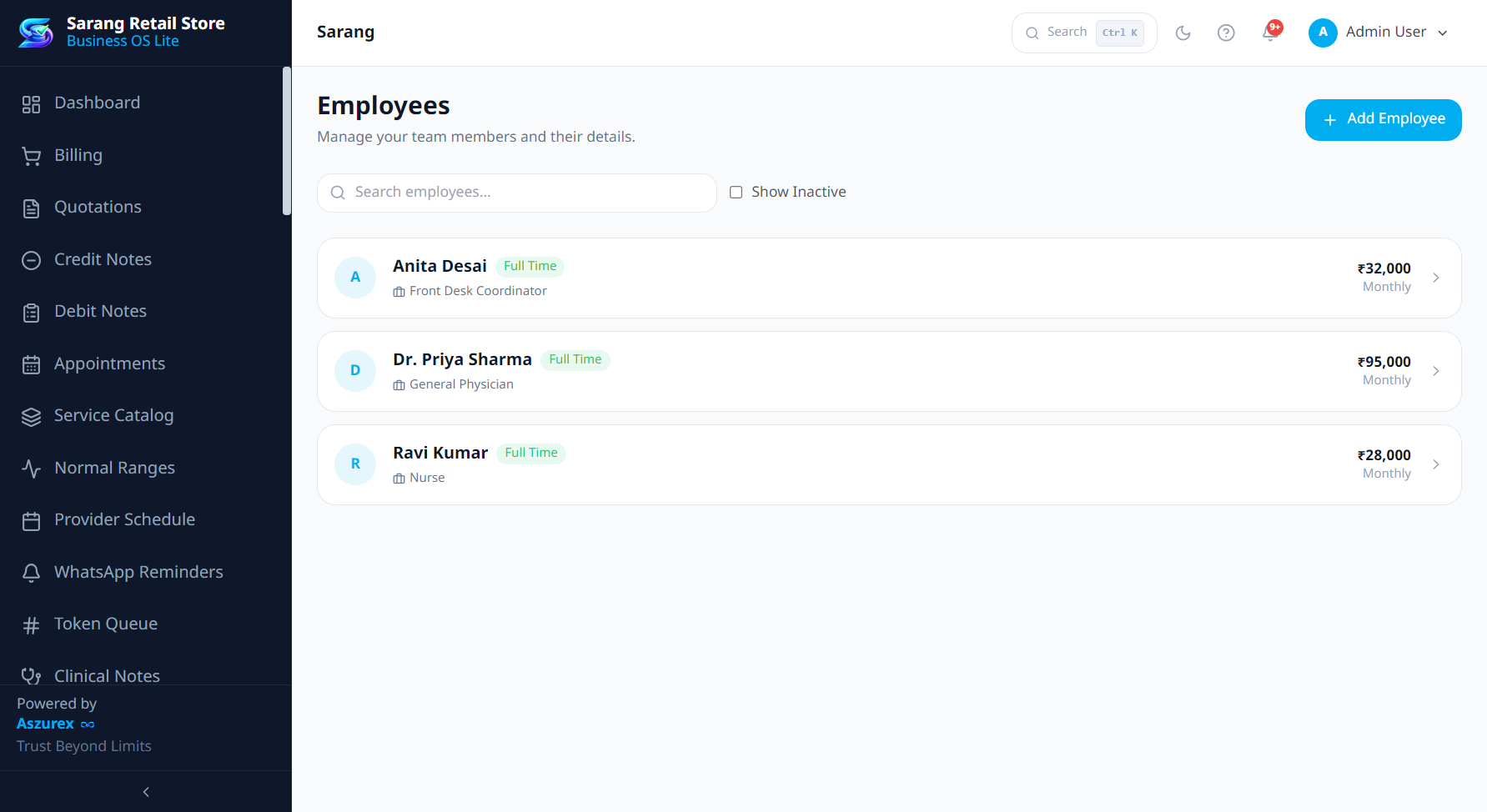Follow the Aszurex link in the sidebar footer

tap(55, 724)
